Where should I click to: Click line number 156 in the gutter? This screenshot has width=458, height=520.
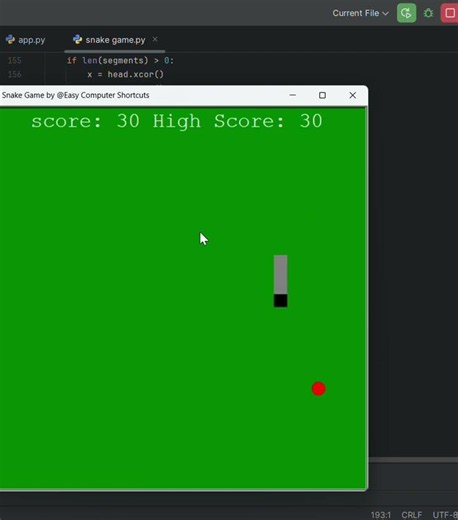pos(14,74)
